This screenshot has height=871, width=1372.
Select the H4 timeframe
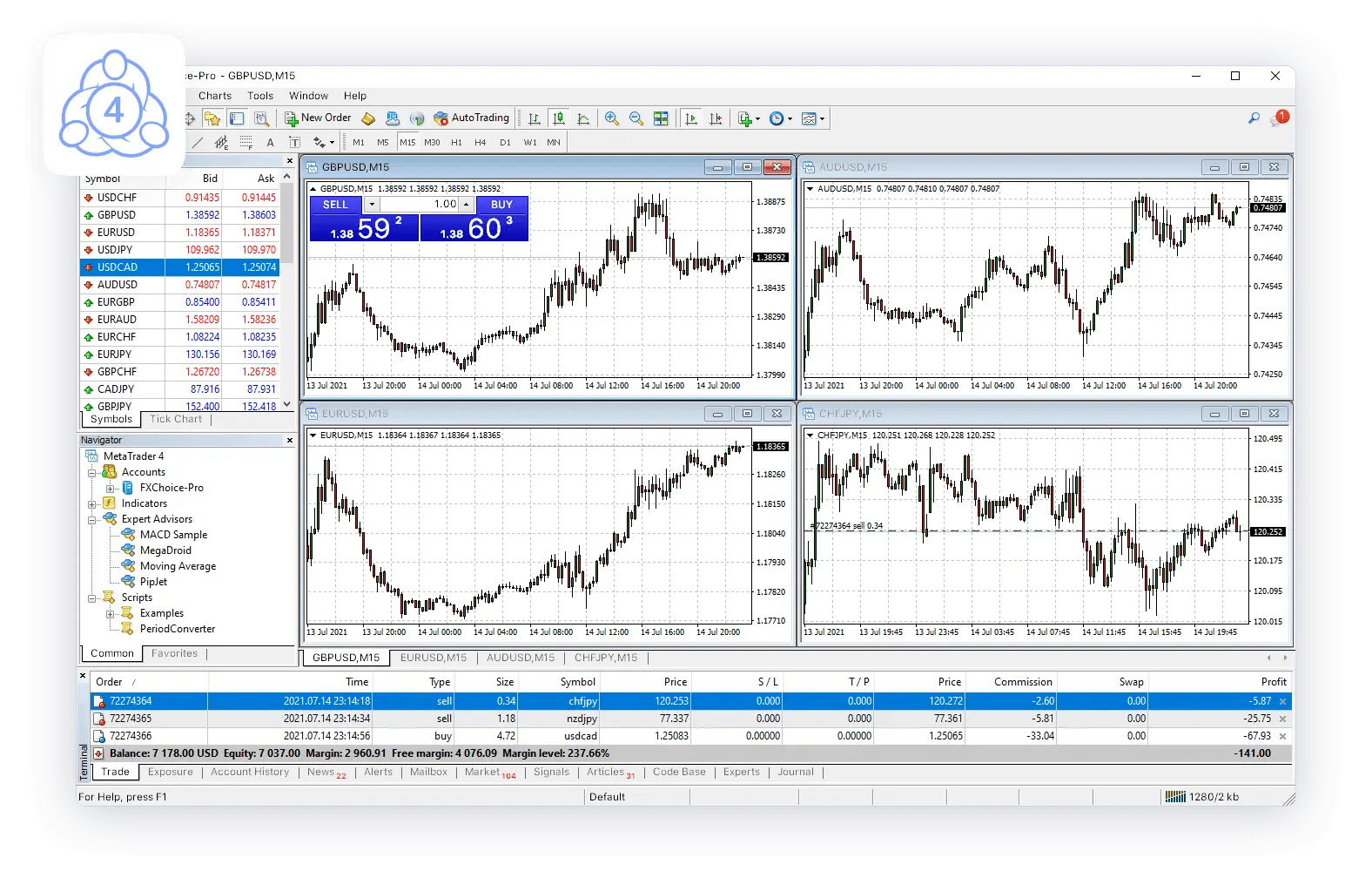click(x=481, y=142)
